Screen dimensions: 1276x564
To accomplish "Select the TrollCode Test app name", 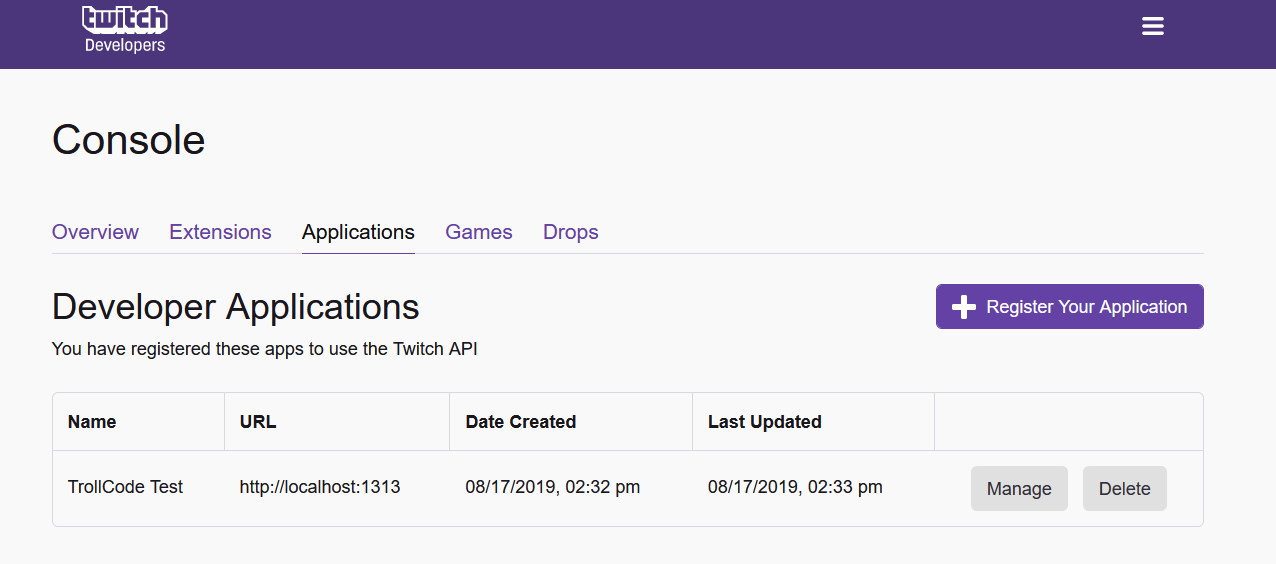I will (x=125, y=487).
